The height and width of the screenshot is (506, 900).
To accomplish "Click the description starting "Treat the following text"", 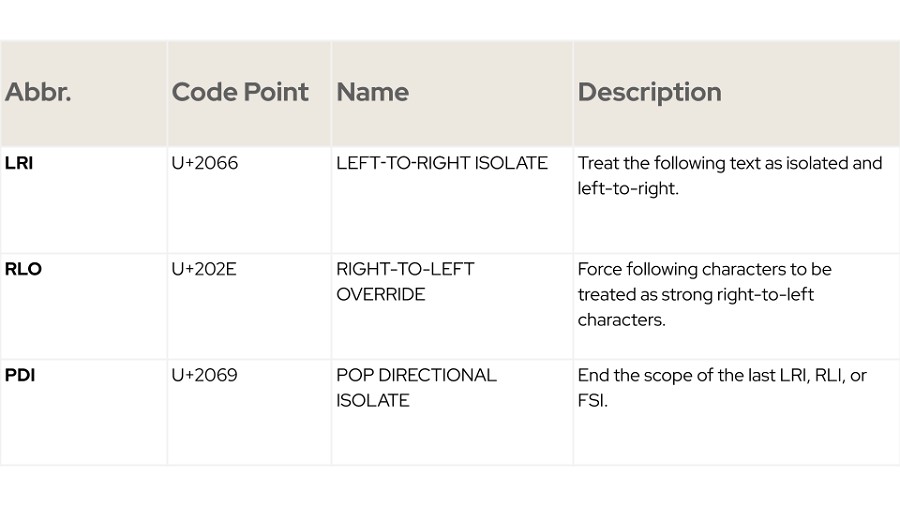I will 729,163.
